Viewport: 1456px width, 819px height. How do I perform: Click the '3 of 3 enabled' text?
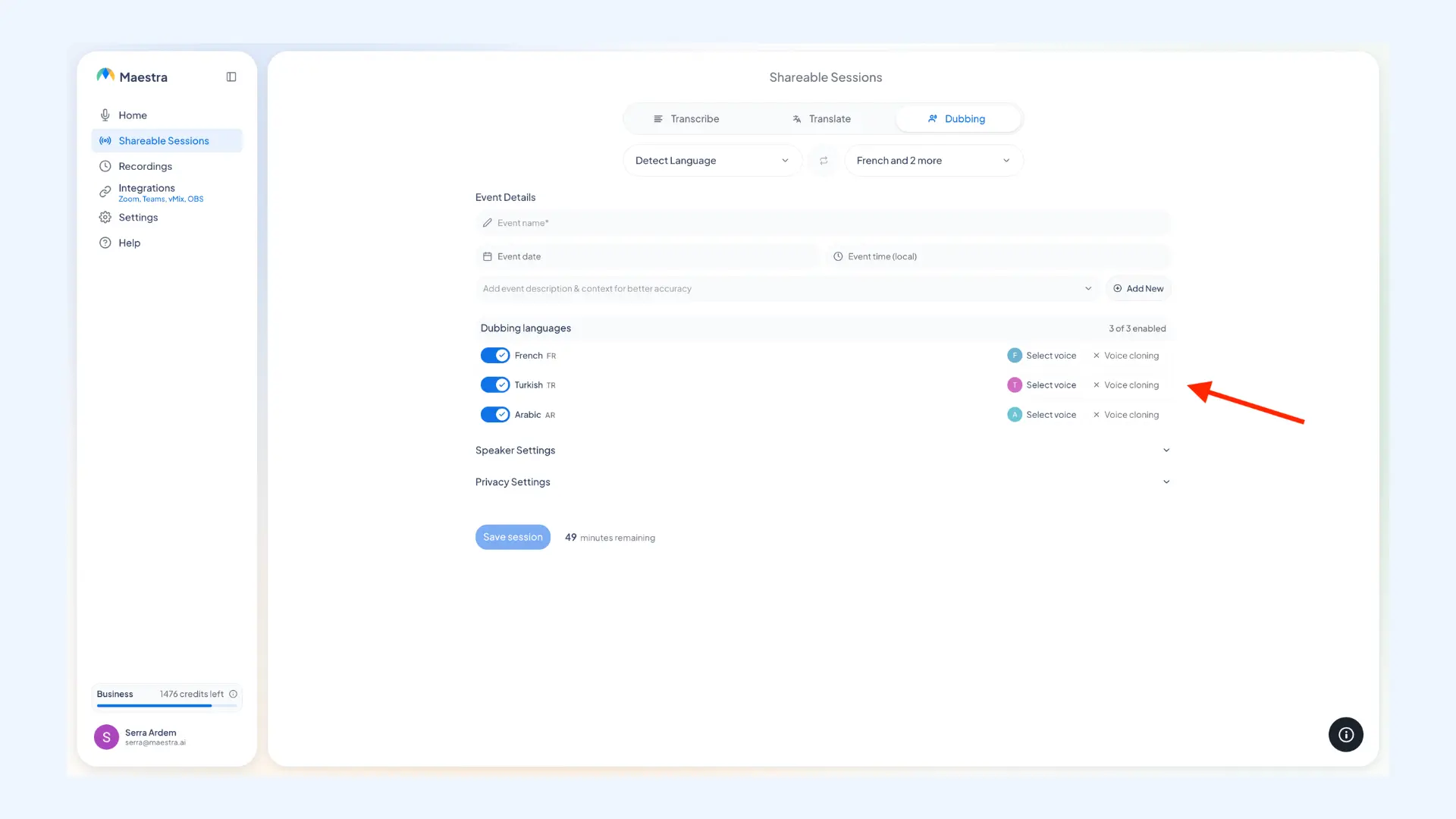tap(1137, 328)
